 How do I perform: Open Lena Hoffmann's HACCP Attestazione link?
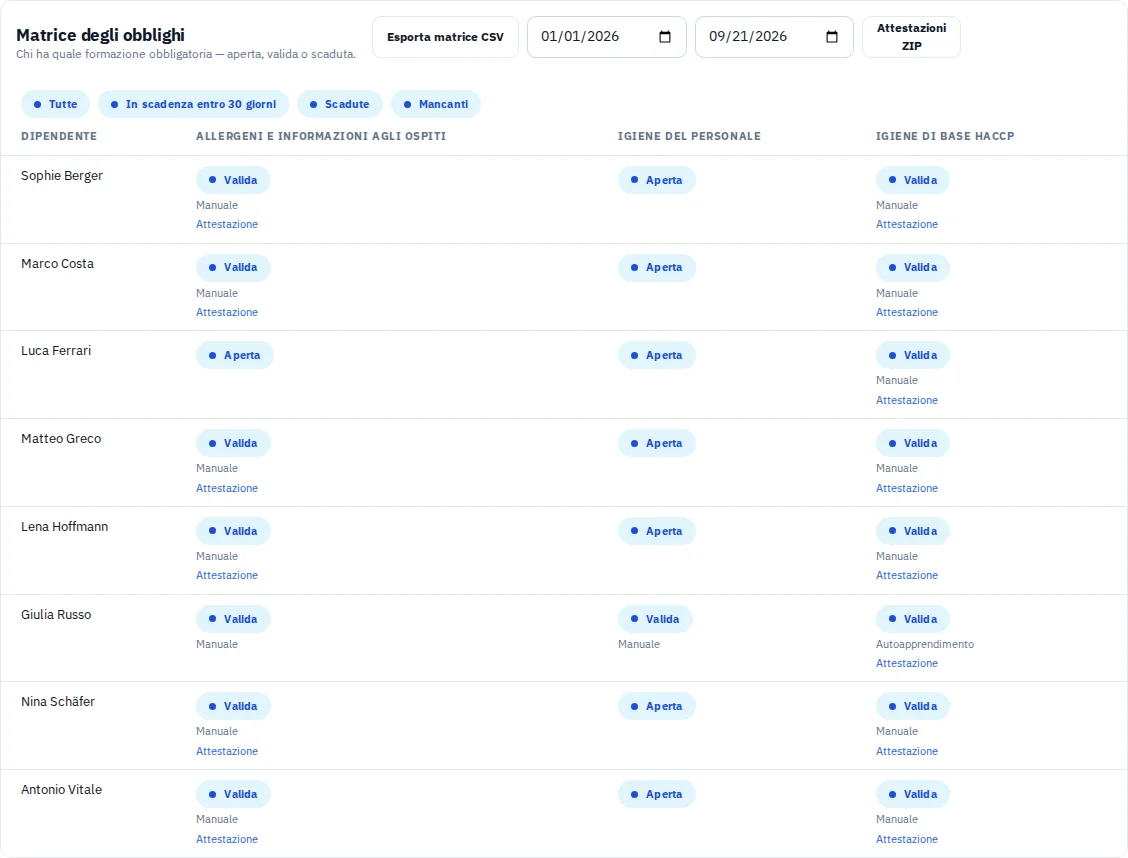pos(906,575)
